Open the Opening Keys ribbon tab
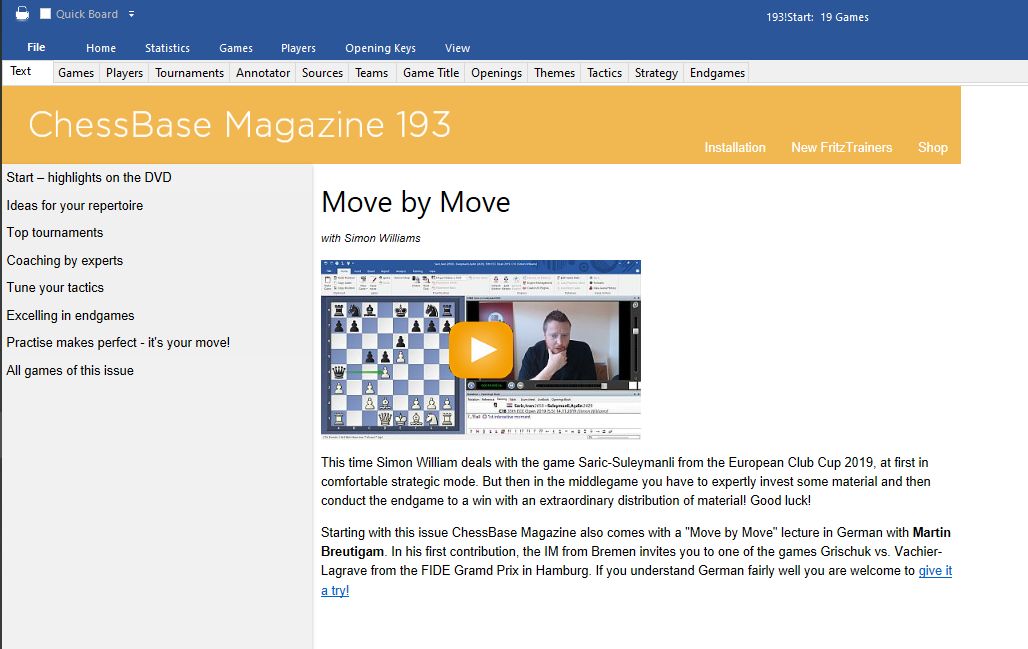The height and width of the screenshot is (649, 1028). 380,48
